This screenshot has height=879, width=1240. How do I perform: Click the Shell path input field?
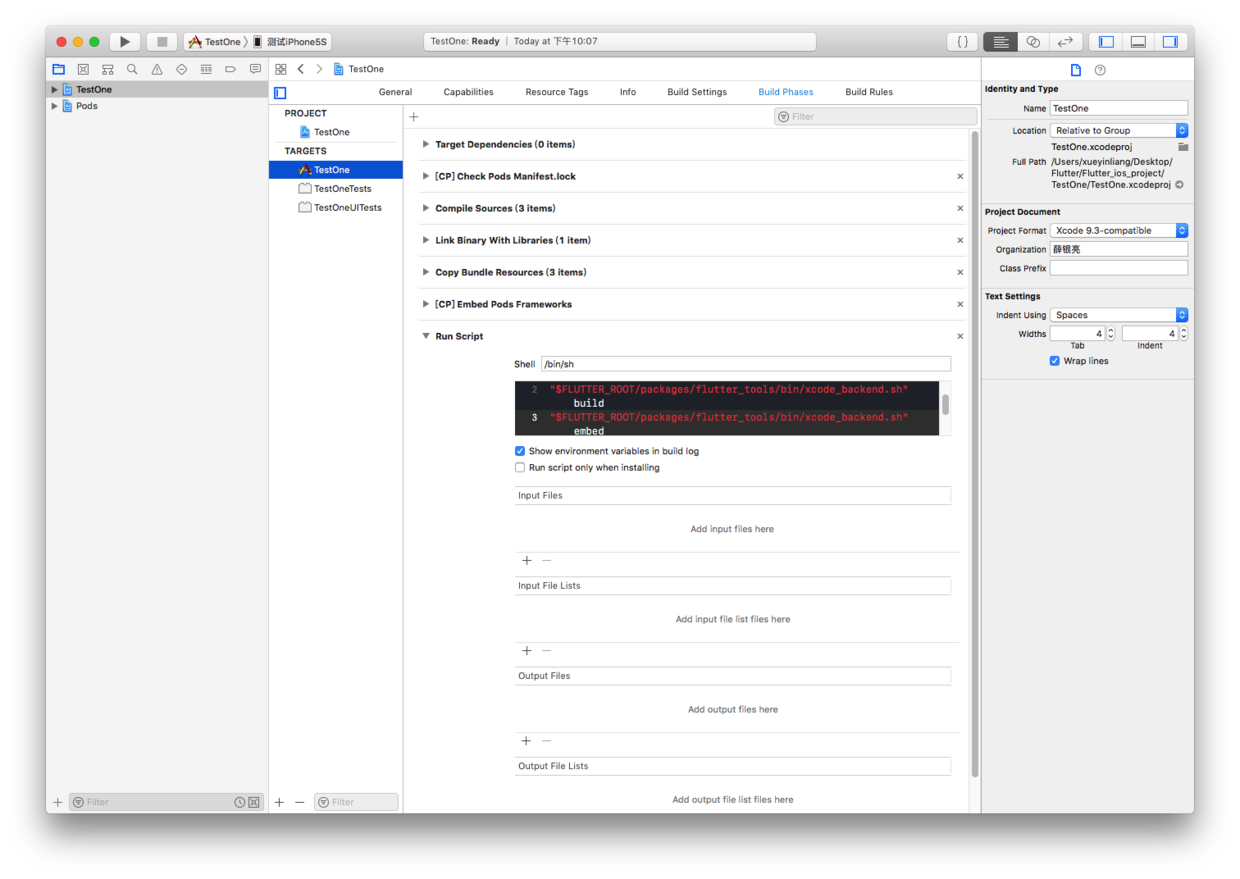pyautogui.click(x=746, y=364)
